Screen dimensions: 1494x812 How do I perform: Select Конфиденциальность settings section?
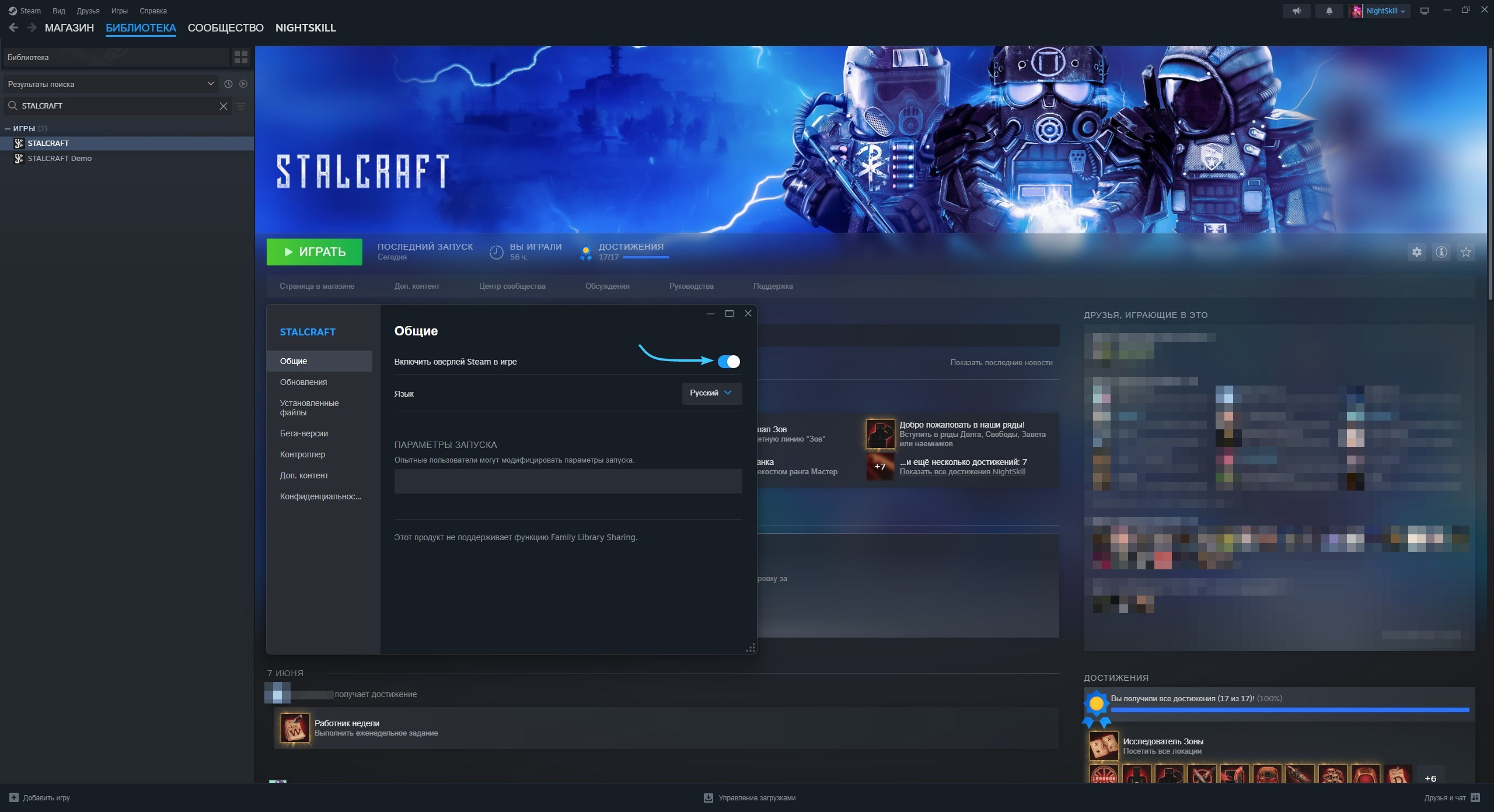(319, 496)
